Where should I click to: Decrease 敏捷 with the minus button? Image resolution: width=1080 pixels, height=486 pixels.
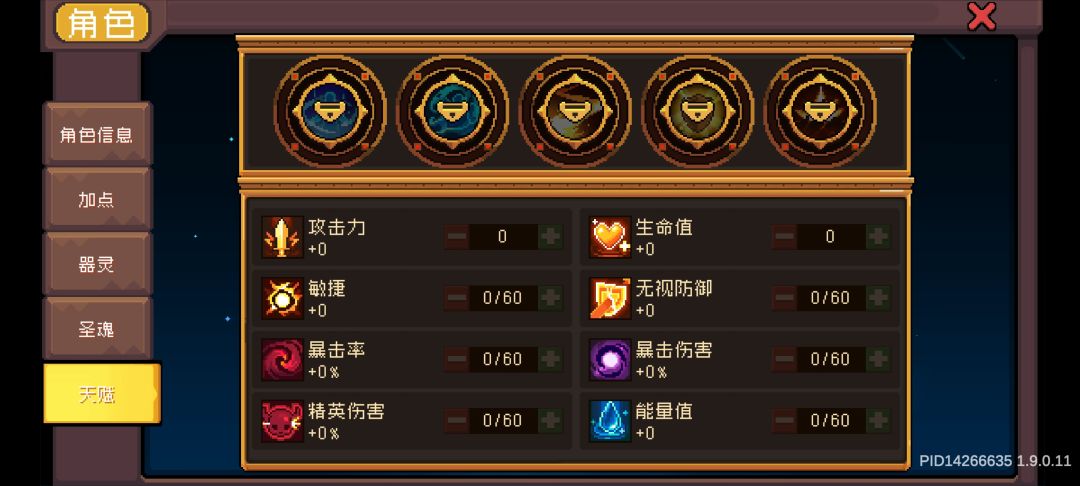456,298
